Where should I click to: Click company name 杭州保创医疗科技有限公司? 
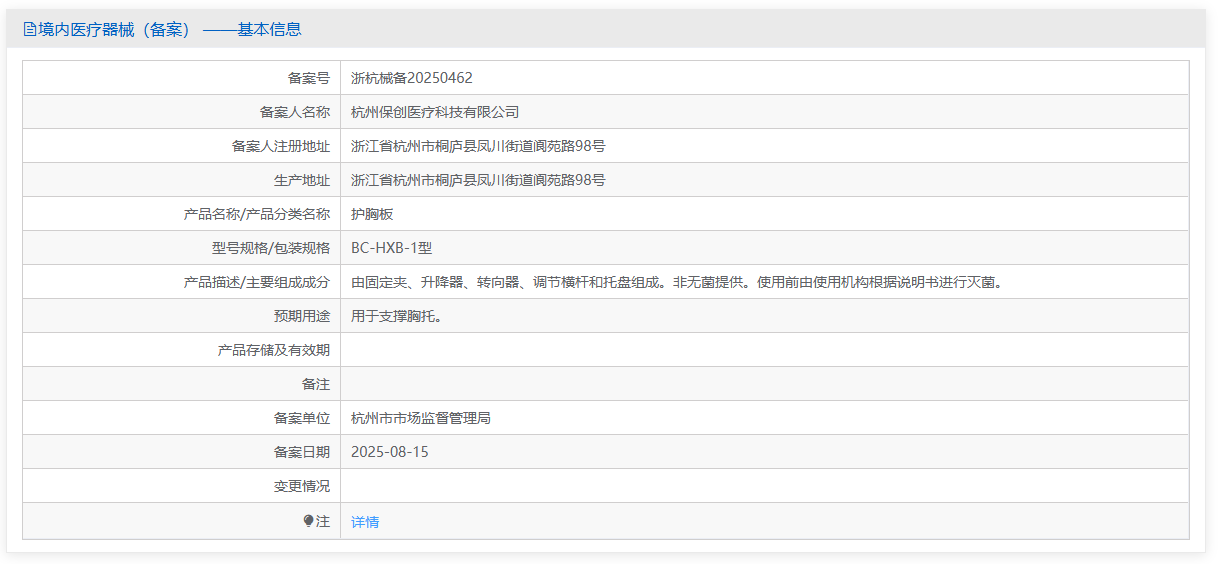tap(435, 112)
